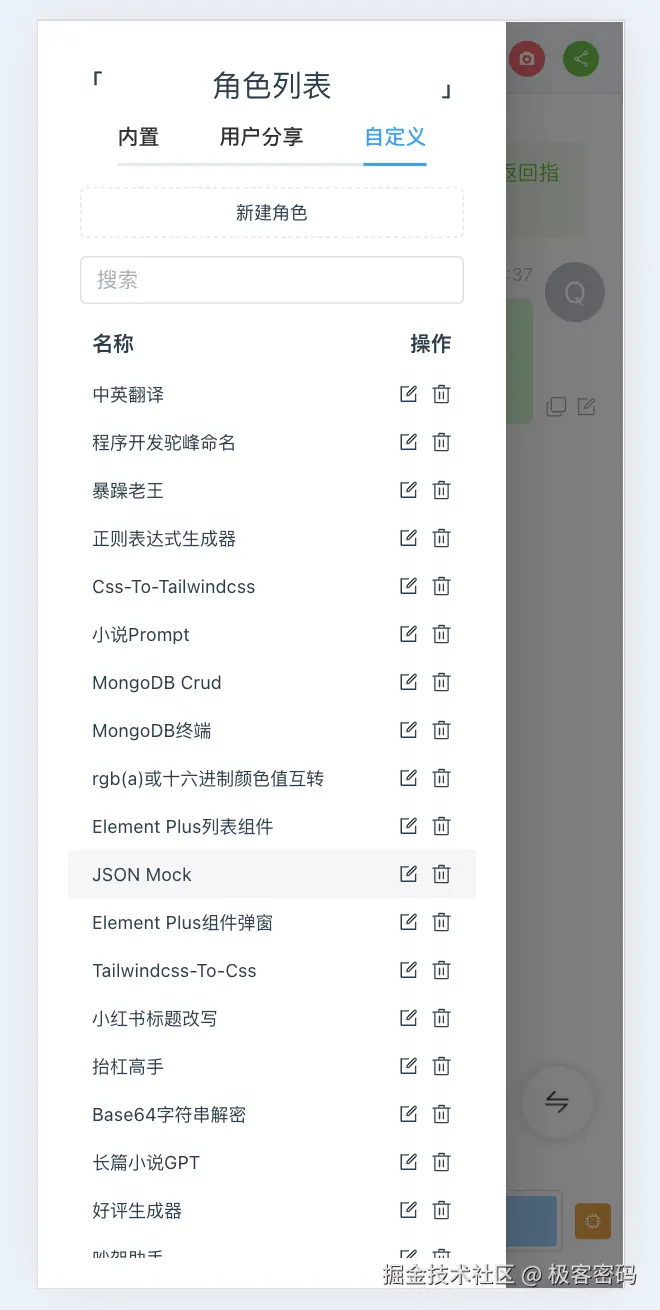This screenshot has width=660, height=1310.
Task: Edit the 中英翻译 role
Action: (407, 393)
